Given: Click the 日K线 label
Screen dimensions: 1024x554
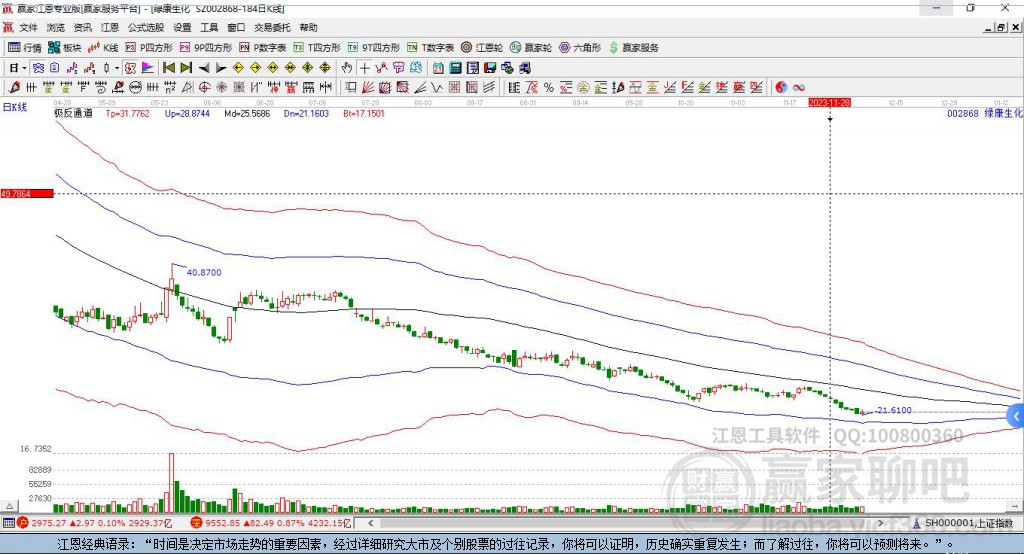Looking at the screenshot, I should tap(15, 107).
